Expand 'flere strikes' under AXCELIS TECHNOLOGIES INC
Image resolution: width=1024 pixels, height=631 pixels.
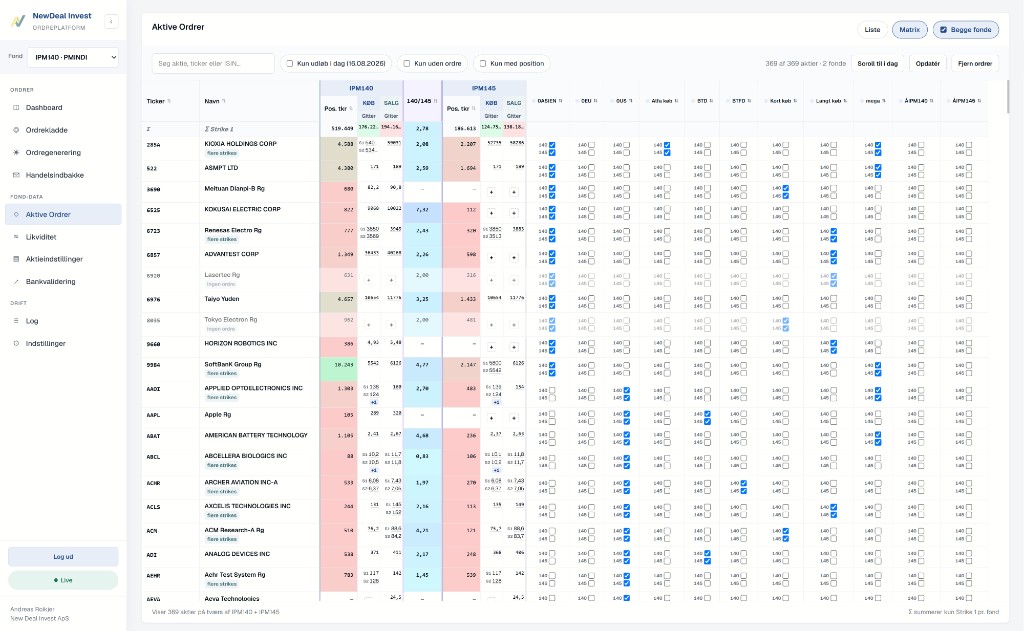pos(222,515)
